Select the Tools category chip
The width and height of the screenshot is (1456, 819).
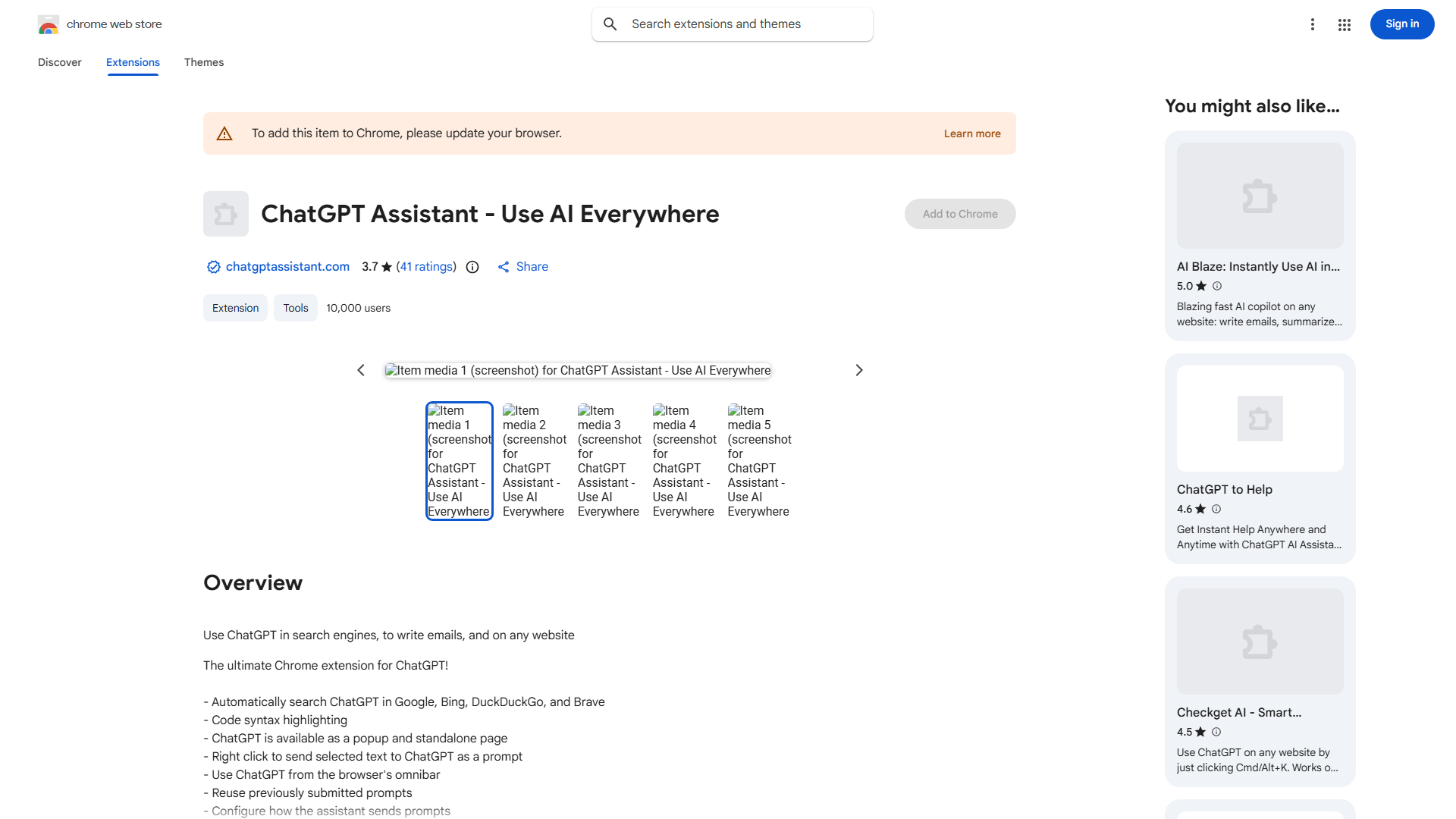point(295,308)
